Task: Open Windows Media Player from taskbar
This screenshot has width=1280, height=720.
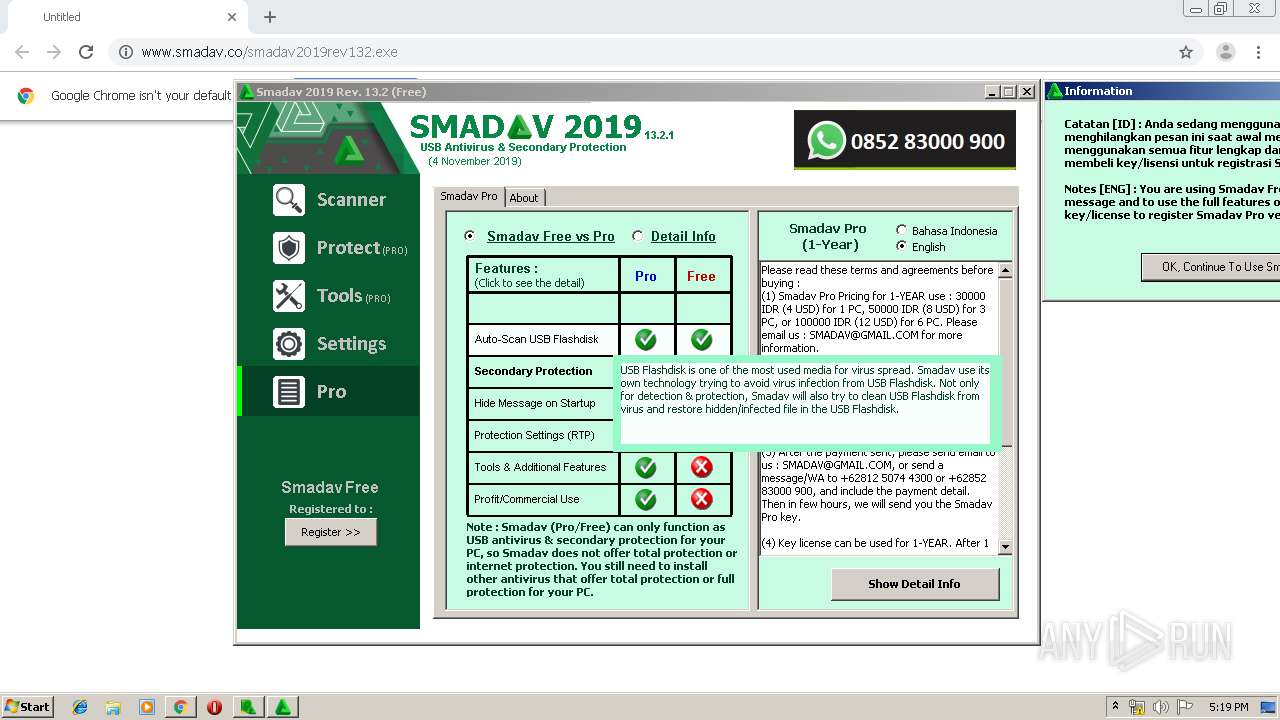Action: pos(147,707)
